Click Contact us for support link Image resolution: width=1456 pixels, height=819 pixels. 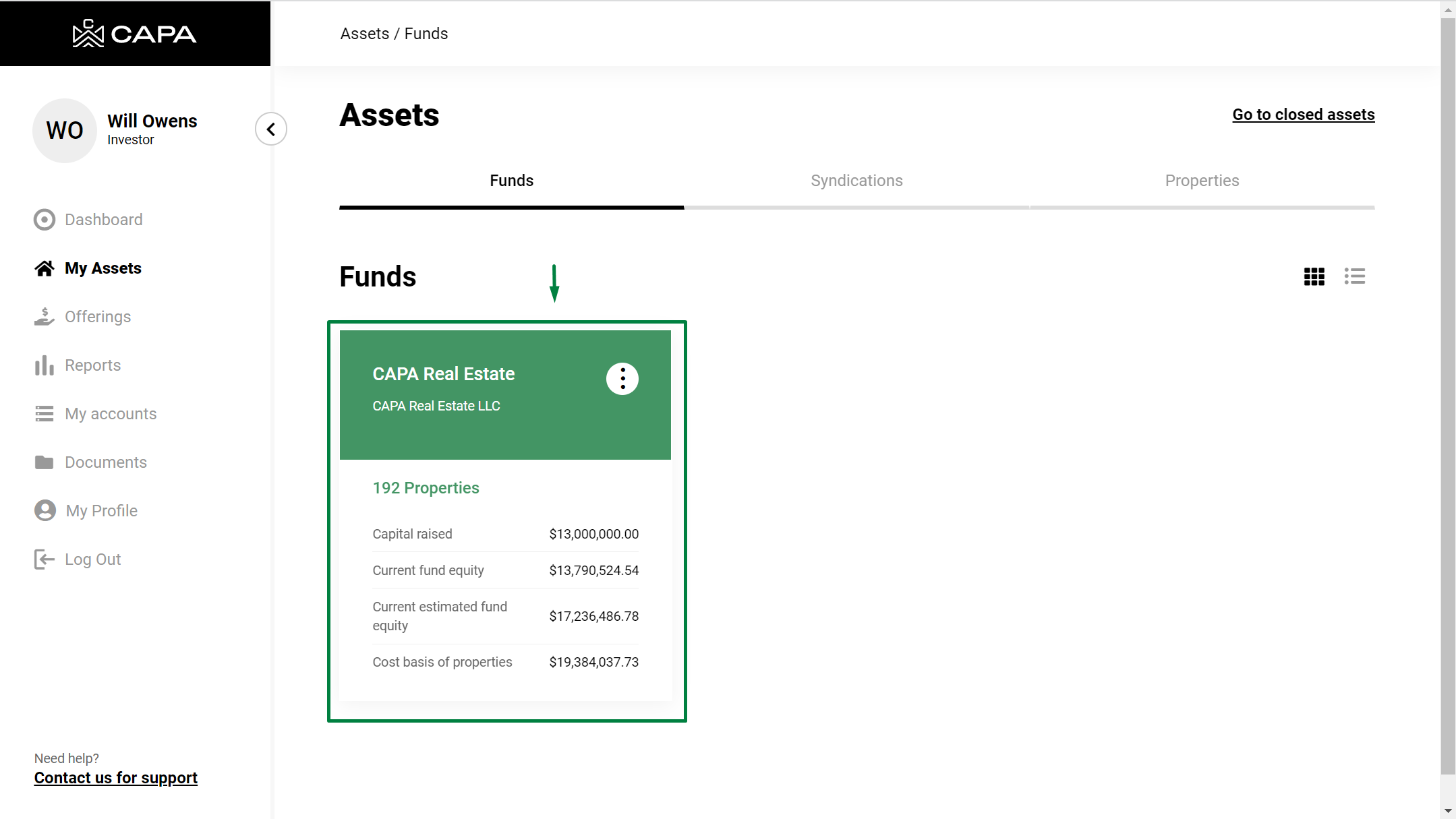pos(116,778)
